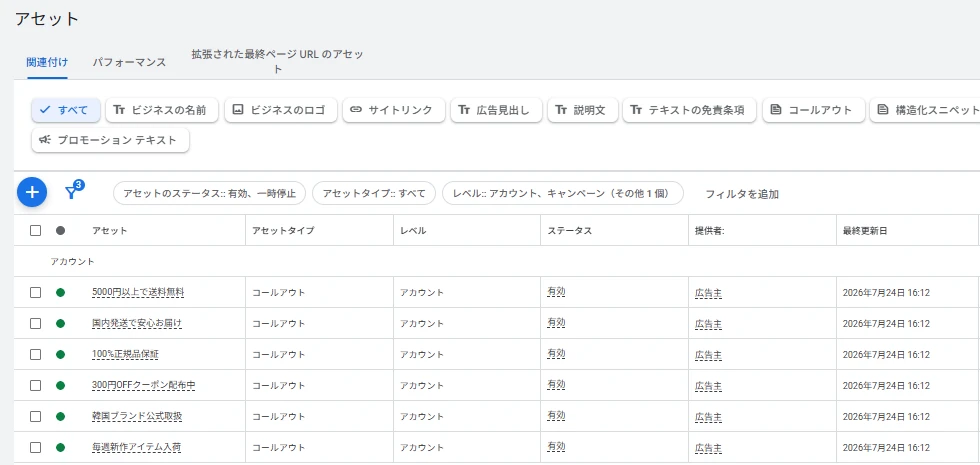980x465 pixels.
Task: Filter by テキストの免責条項 chip
Action: click(x=689, y=110)
